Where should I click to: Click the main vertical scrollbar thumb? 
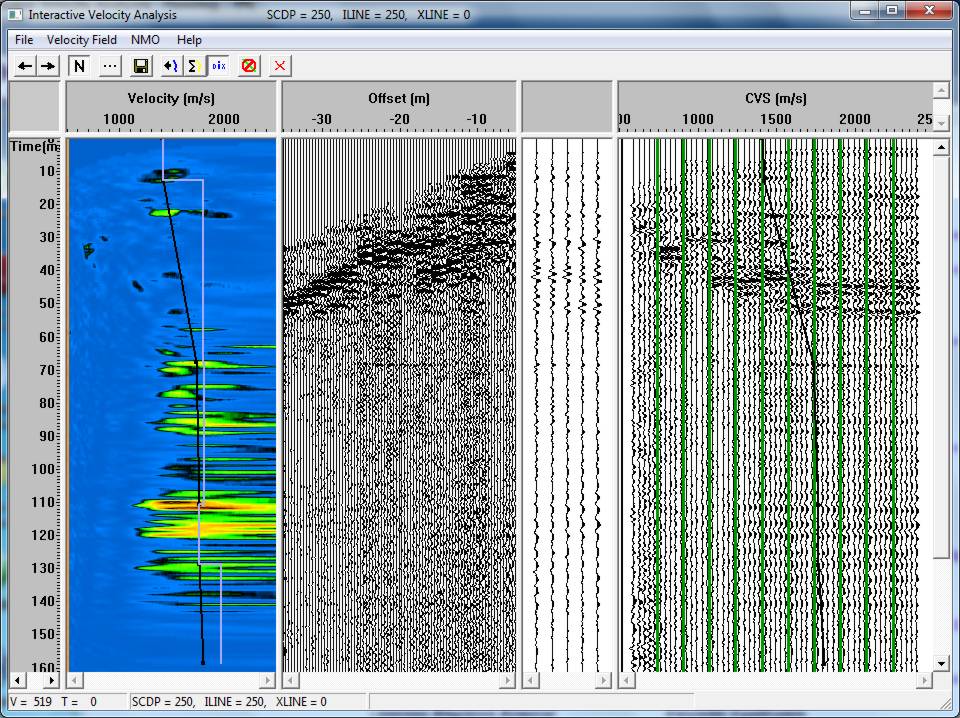pyautogui.click(x=942, y=357)
